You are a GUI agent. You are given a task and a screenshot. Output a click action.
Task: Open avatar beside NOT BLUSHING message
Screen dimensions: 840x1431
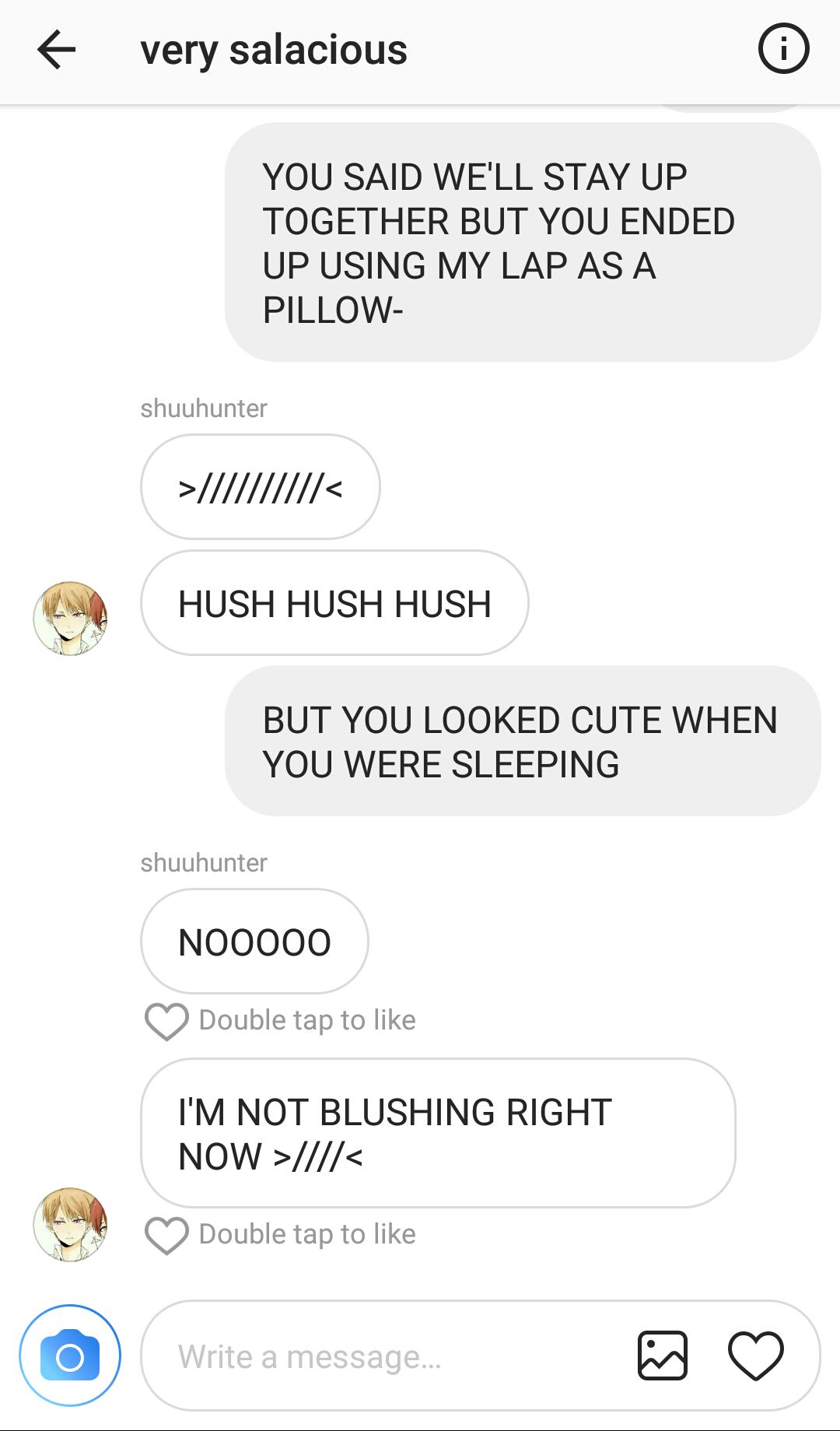[70, 1224]
